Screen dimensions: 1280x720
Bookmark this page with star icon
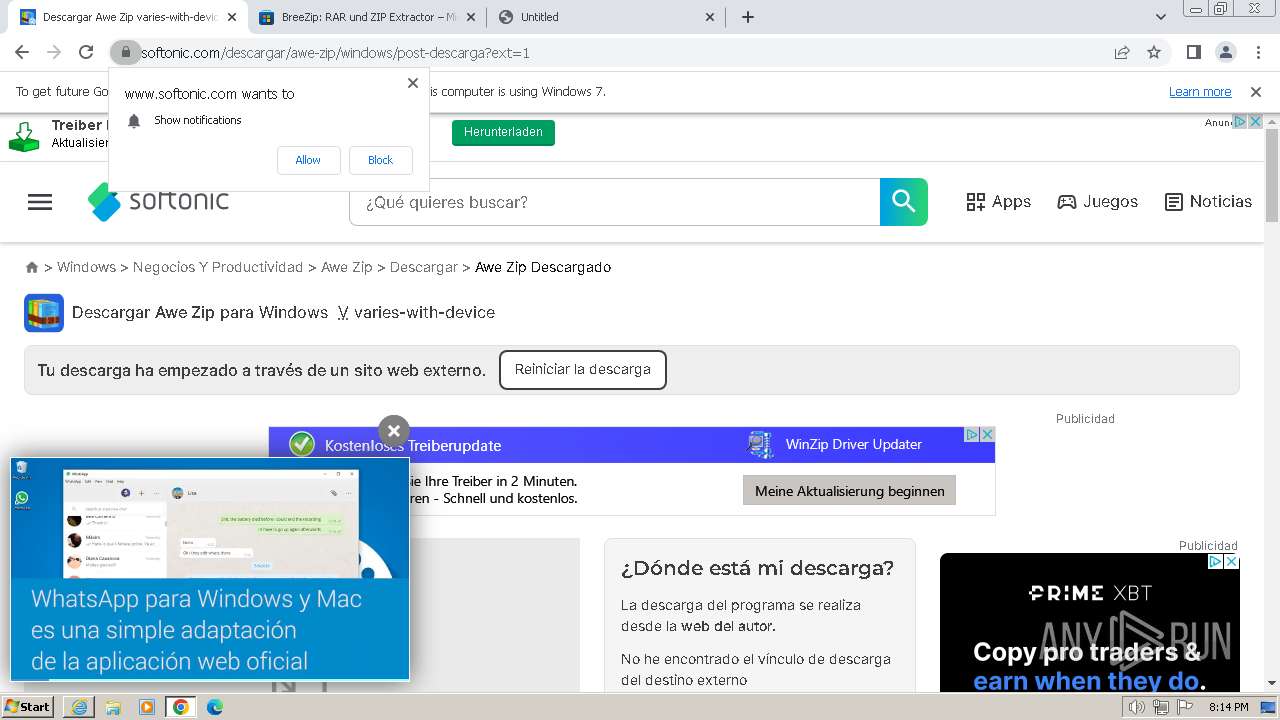point(1154,52)
